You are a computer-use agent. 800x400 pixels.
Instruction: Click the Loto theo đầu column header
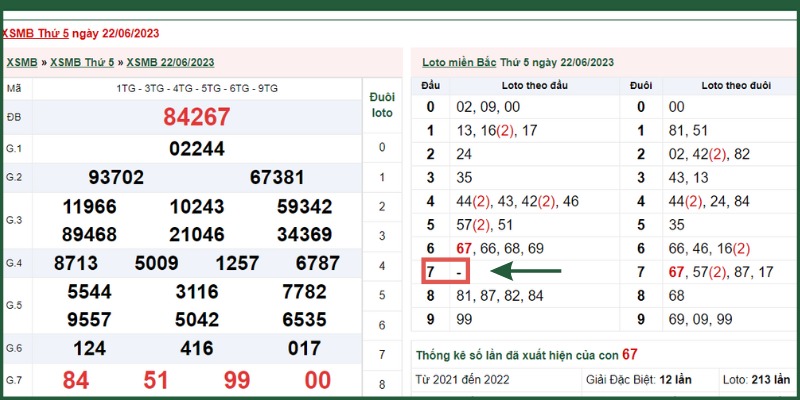pos(535,86)
